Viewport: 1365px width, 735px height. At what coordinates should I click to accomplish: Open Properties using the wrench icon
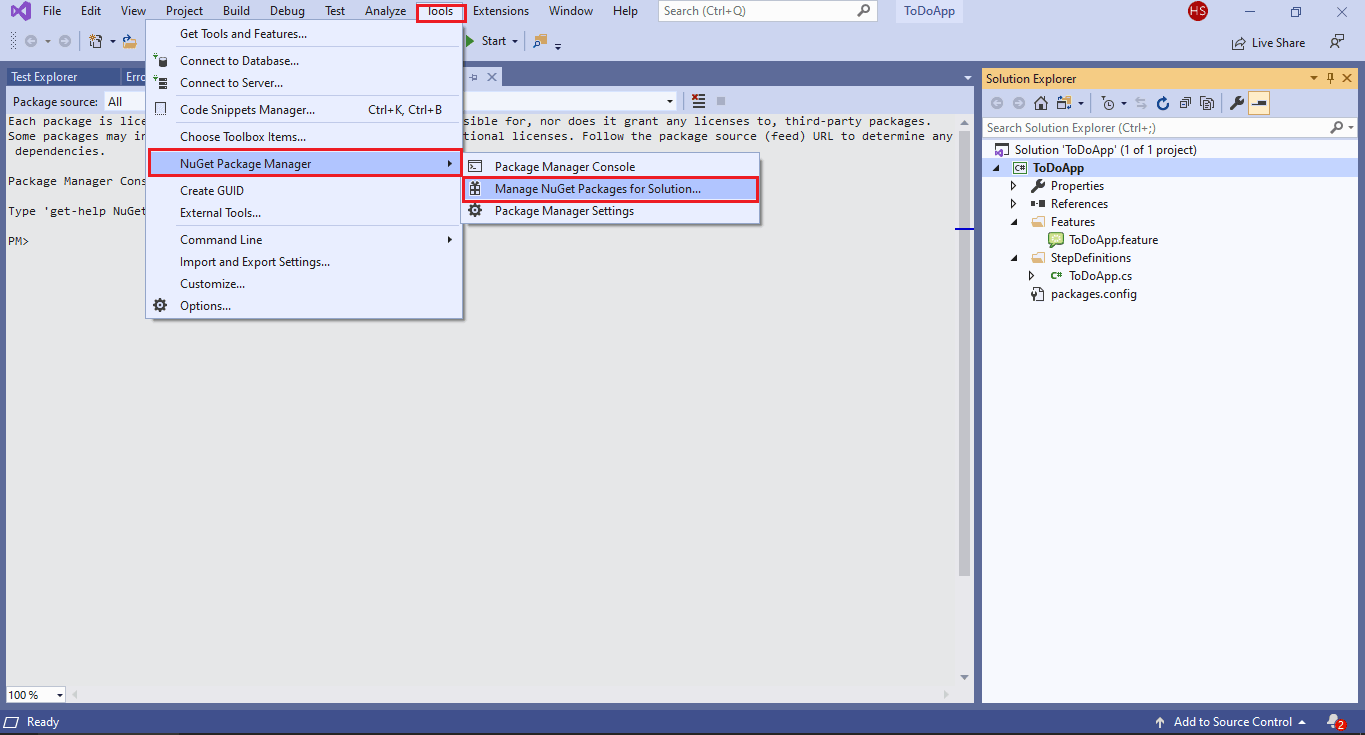click(1235, 102)
